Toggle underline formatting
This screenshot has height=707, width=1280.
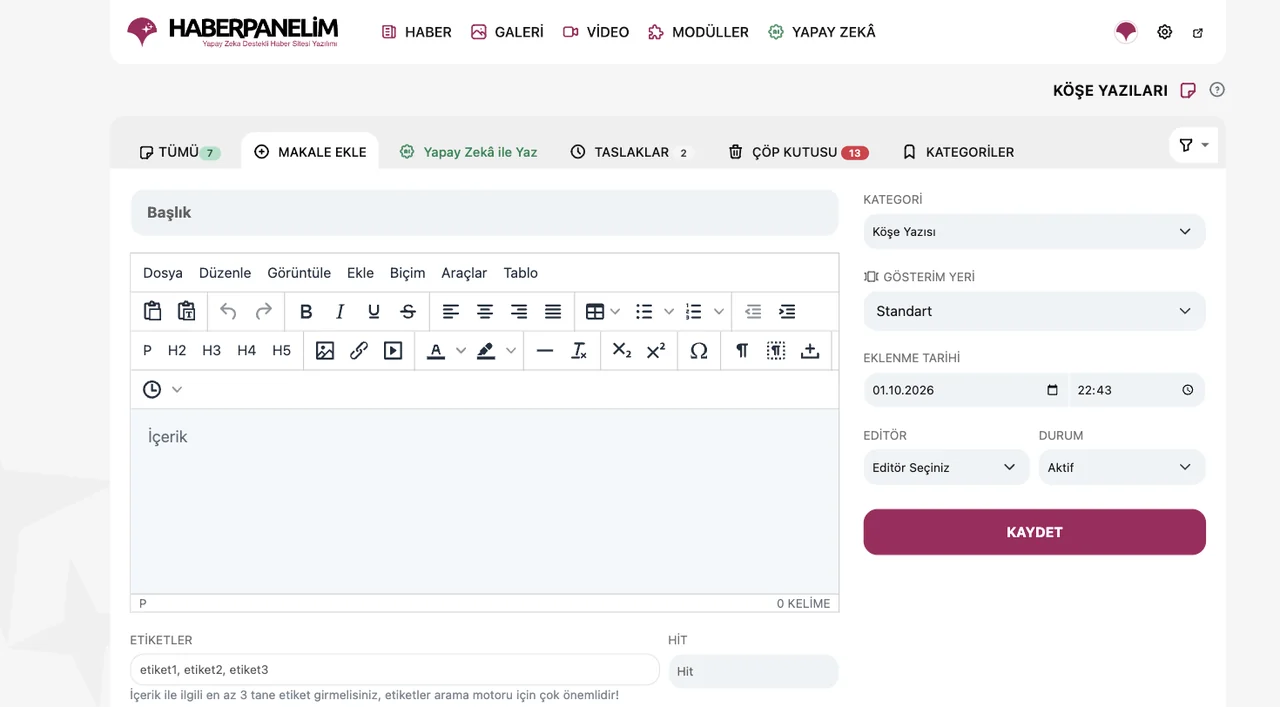click(x=374, y=311)
